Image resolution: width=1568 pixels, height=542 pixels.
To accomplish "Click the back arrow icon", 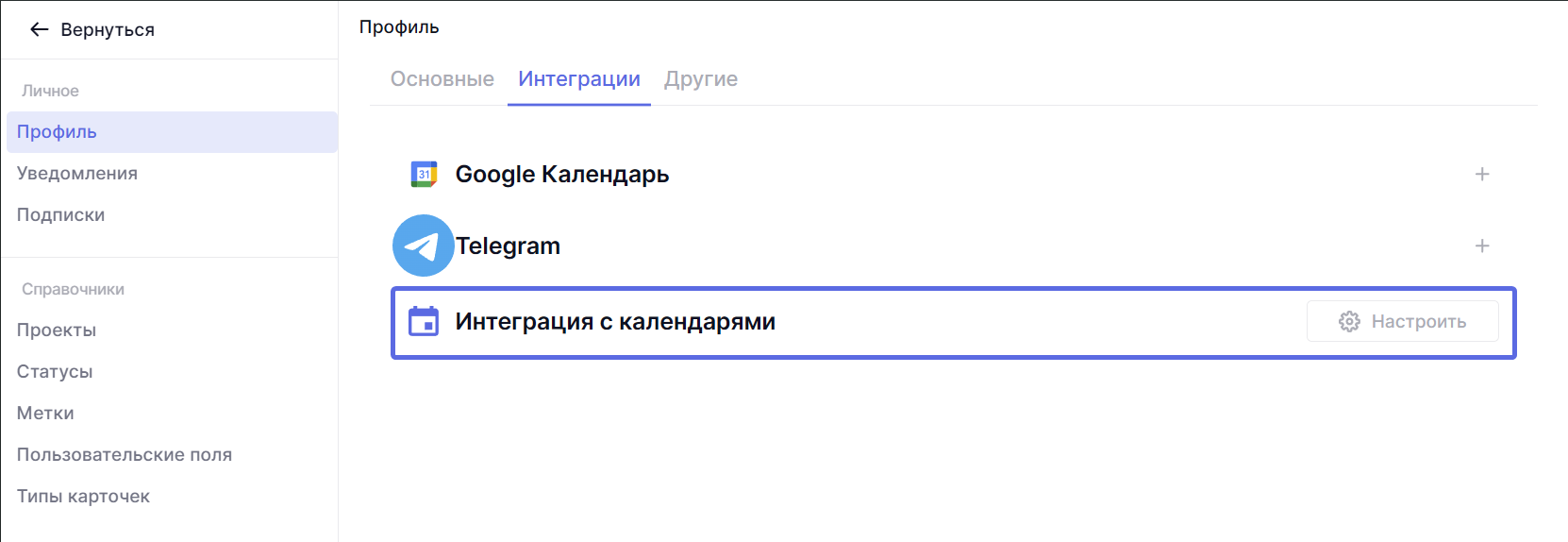I will coord(39,29).
